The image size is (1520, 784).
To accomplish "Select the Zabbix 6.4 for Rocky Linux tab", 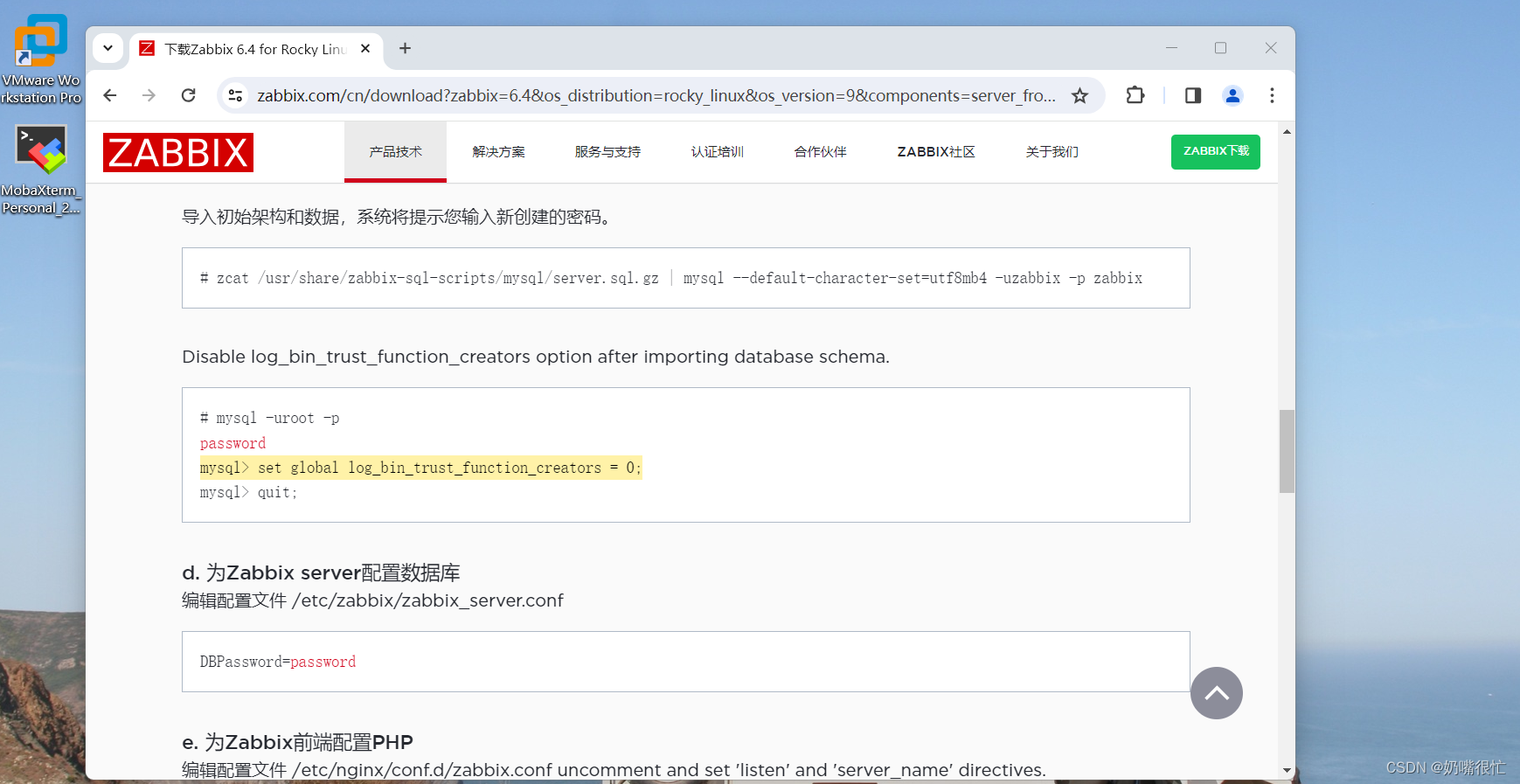I will click(x=255, y=49).
